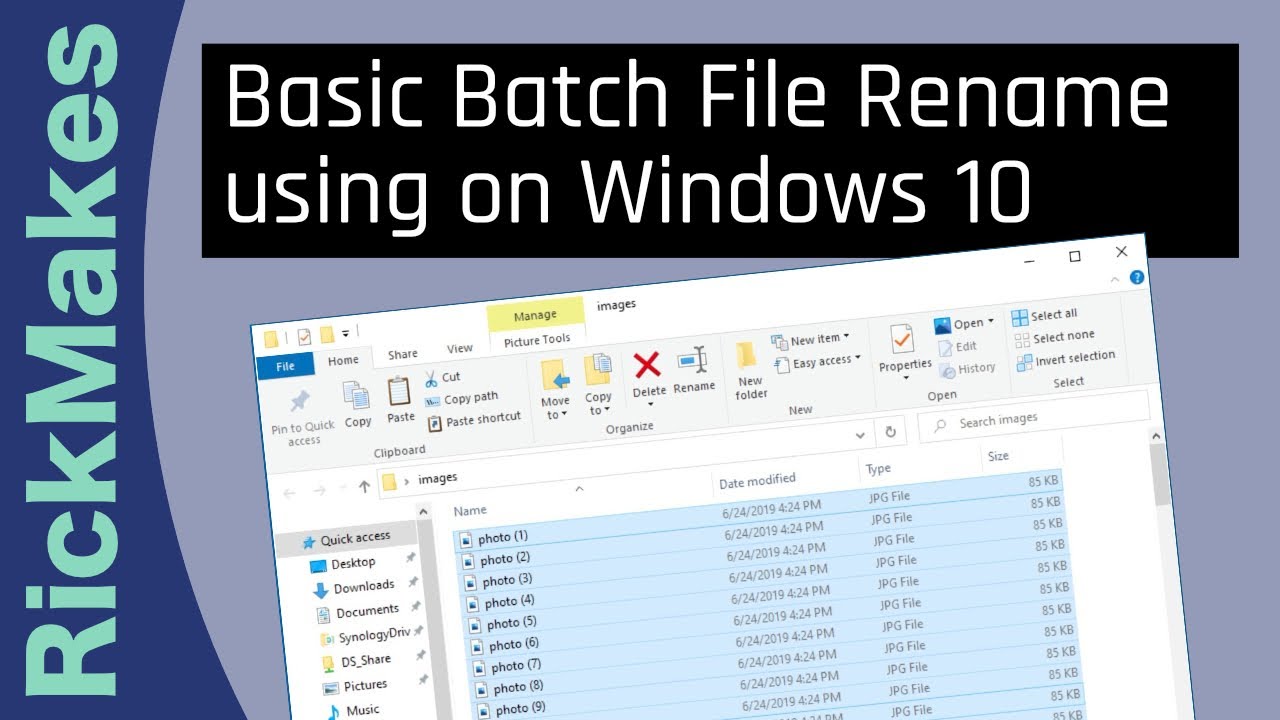Image resolution: width=1280 pixels, height=720 pixels.
Task: Switch to the View tab
Action: 460,348
